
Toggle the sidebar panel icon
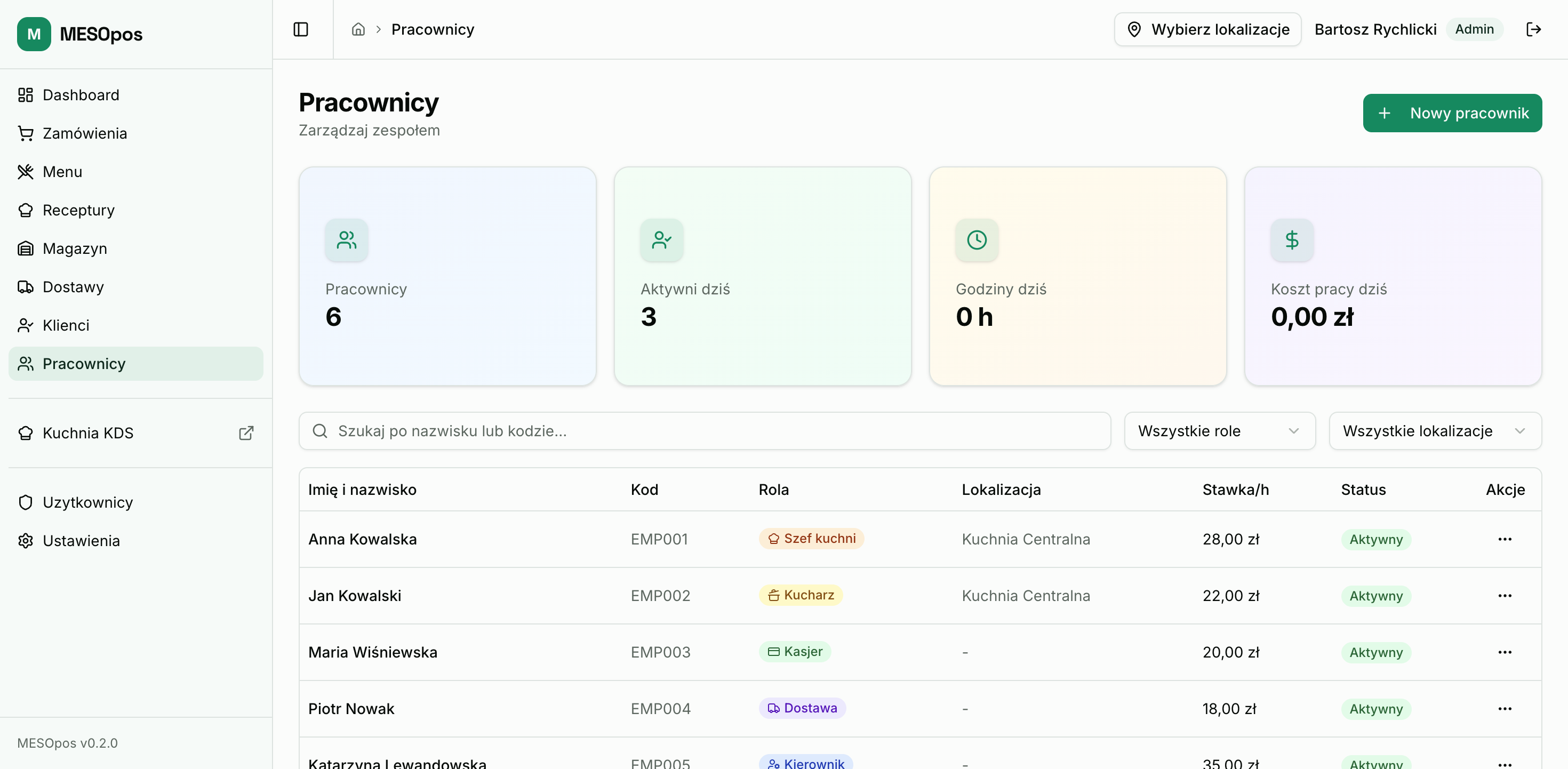tap(301, 29)
